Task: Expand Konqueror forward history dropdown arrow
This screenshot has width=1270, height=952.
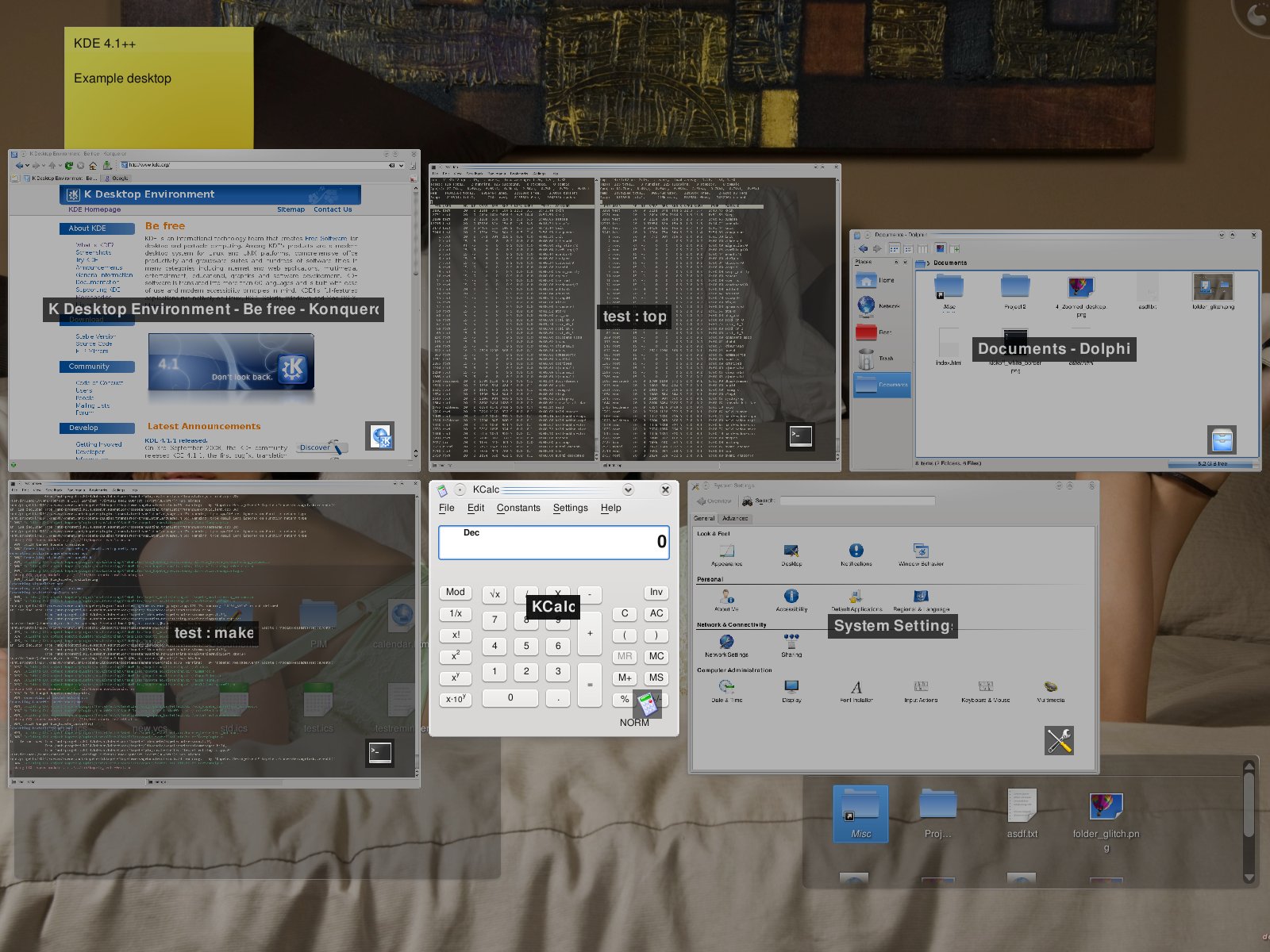Action: tap(44, 166)
